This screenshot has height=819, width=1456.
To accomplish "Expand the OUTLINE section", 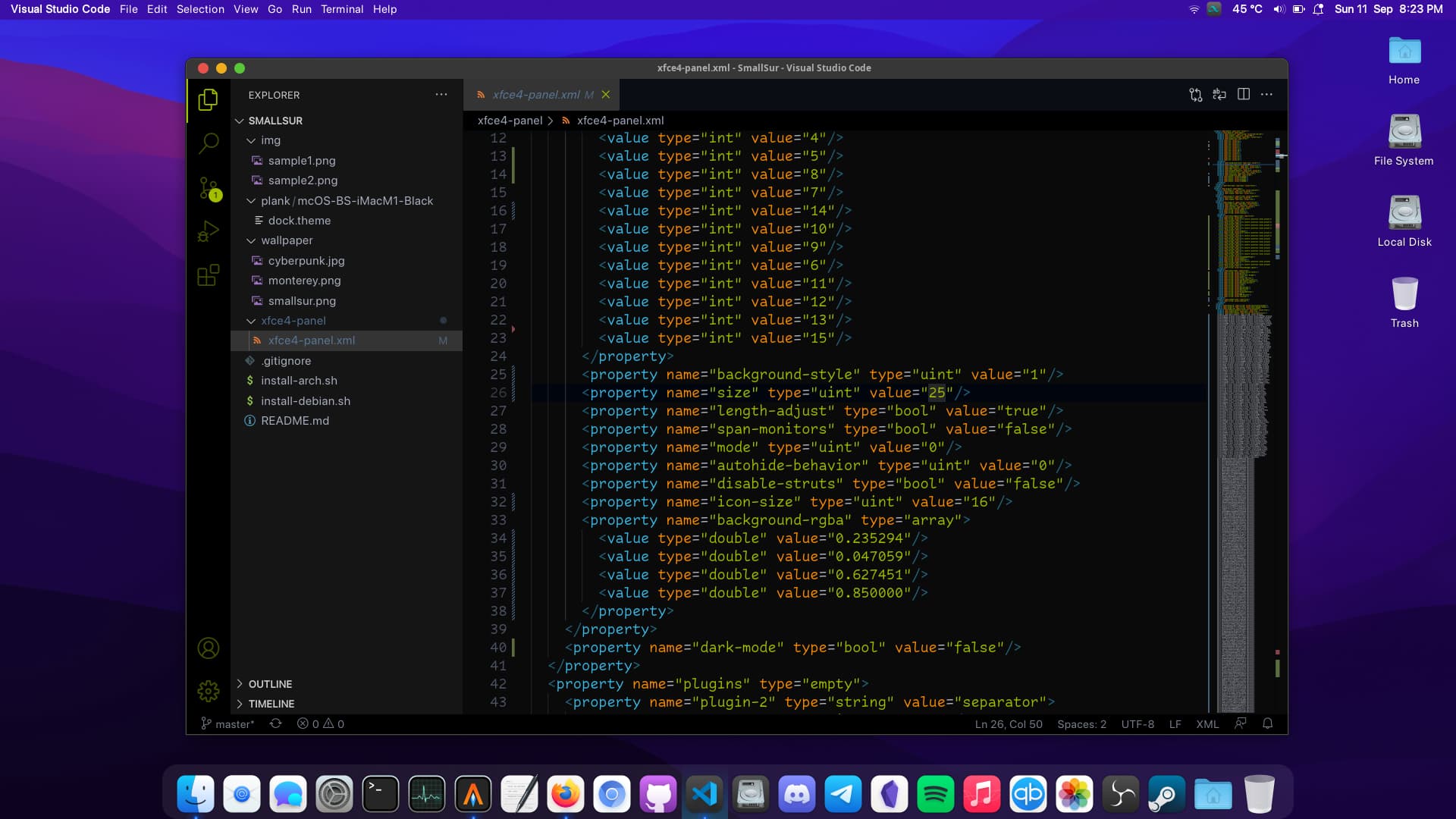I will [270, 684].
